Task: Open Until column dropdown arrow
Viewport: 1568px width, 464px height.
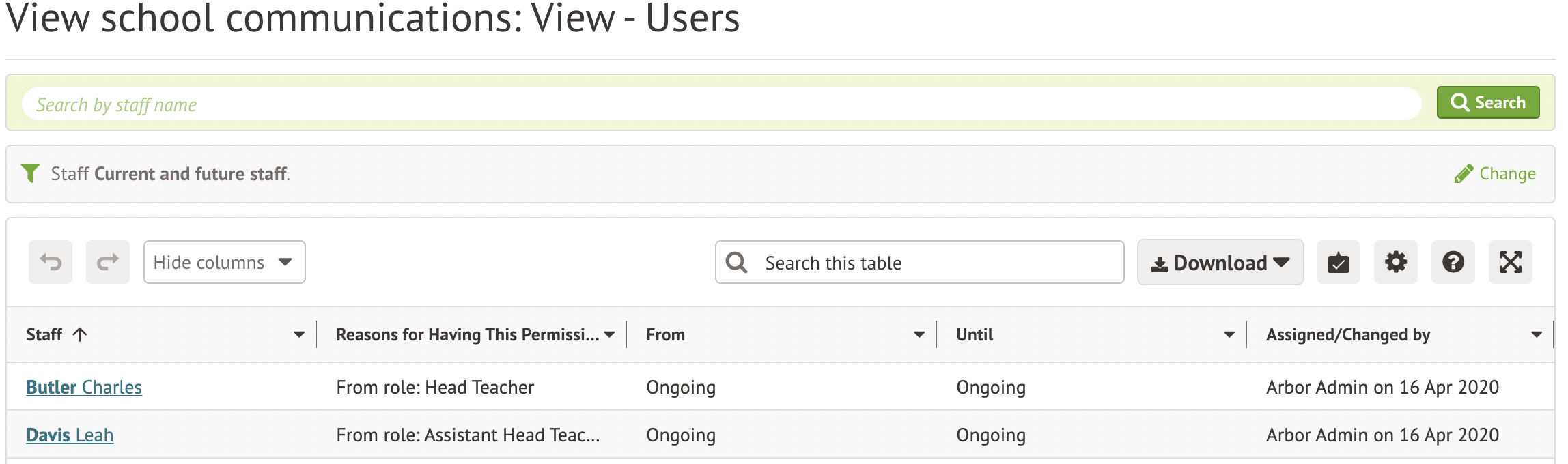Action: [x=1229, y=334]
